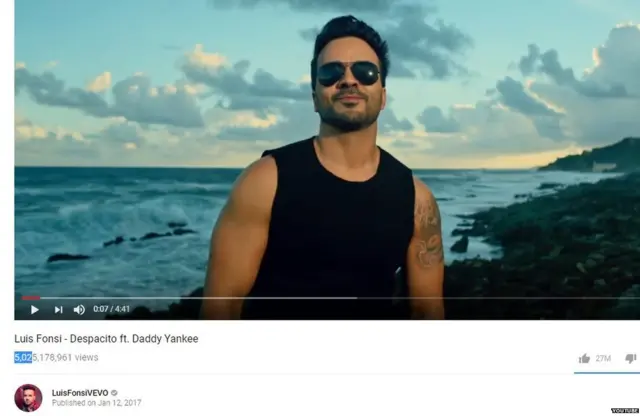The width and height of the screenshot is (640, 416).
Task: Click the highlighted 5,02 digits in the view count
Action: click(23, 357)
